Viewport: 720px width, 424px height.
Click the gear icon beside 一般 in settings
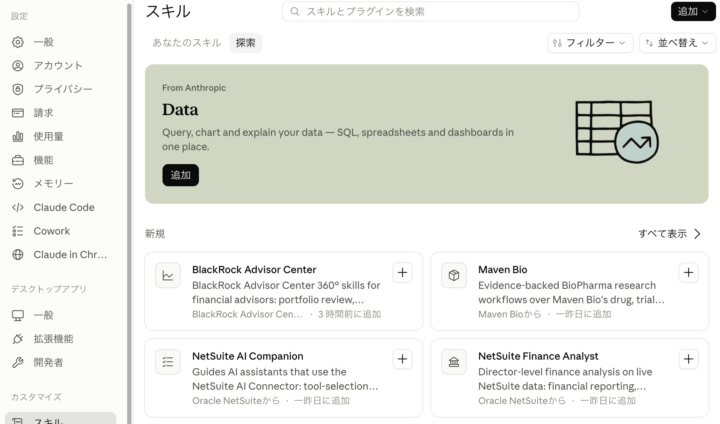point(18,42)
